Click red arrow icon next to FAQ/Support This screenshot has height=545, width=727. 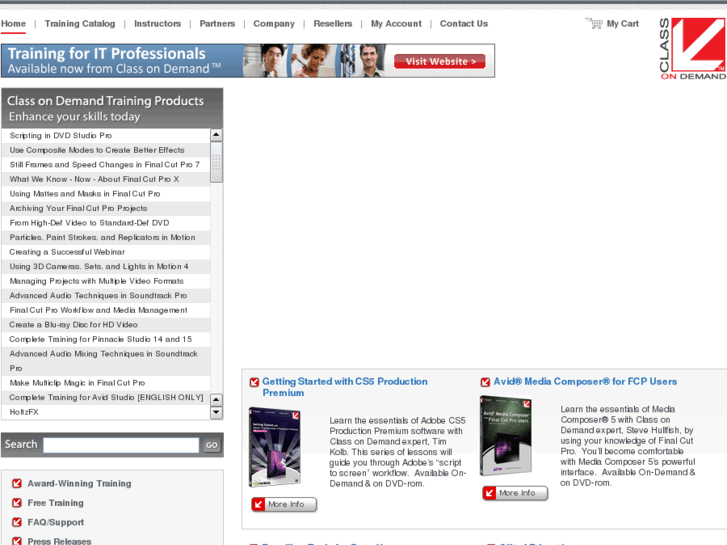click(x=17, y=522)
